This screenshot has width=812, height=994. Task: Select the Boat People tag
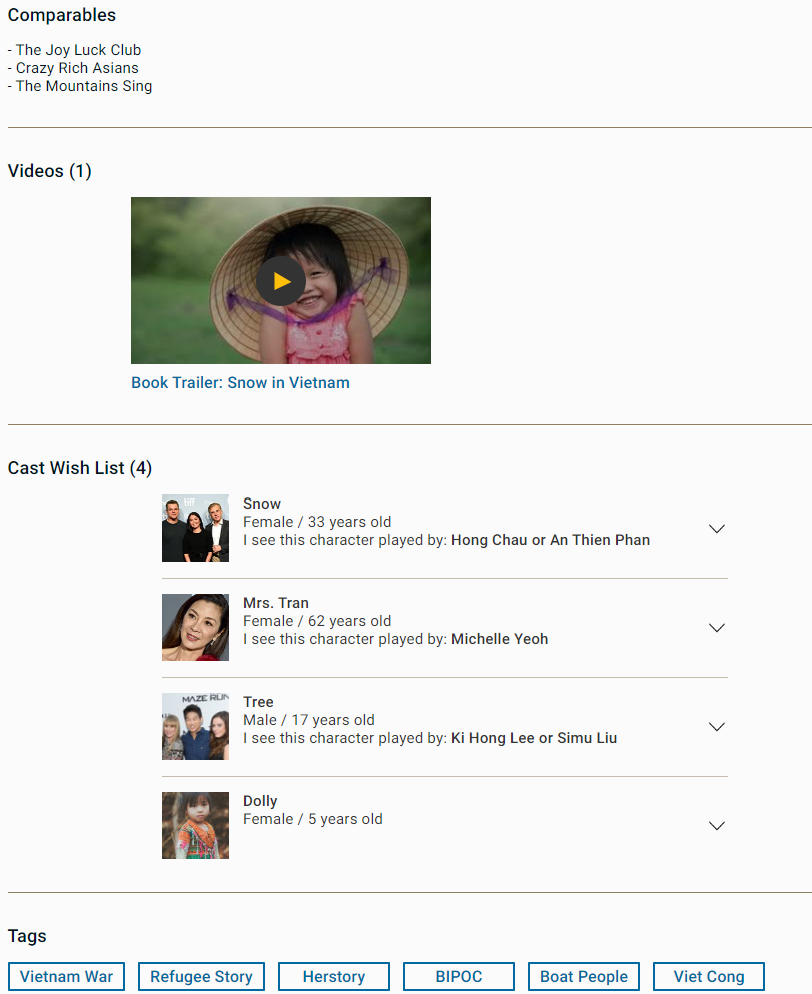point(584,976)
